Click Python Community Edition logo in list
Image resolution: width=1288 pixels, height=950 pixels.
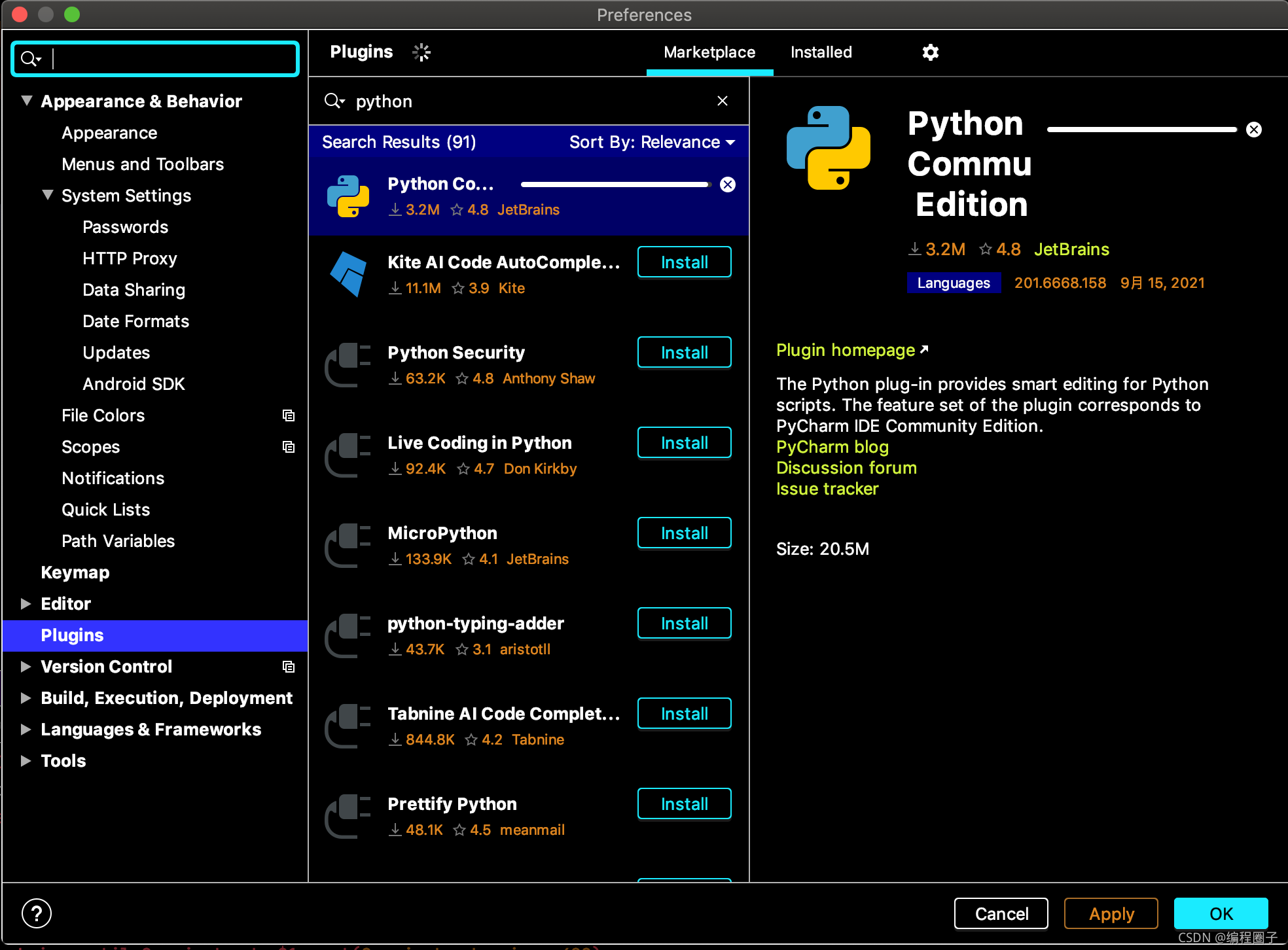pyautogui.click(x=348, y=196)
